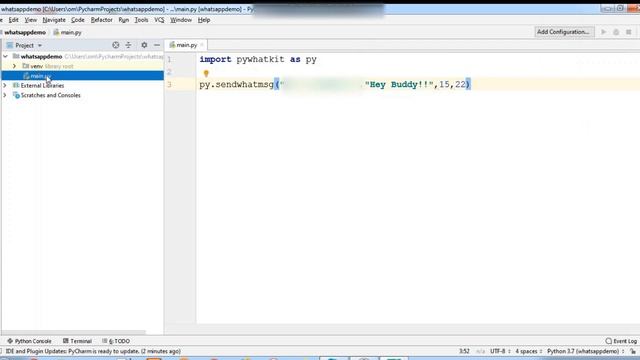Open the VCS menu
The height and width of the screenshot is (360, 640).
159,20
